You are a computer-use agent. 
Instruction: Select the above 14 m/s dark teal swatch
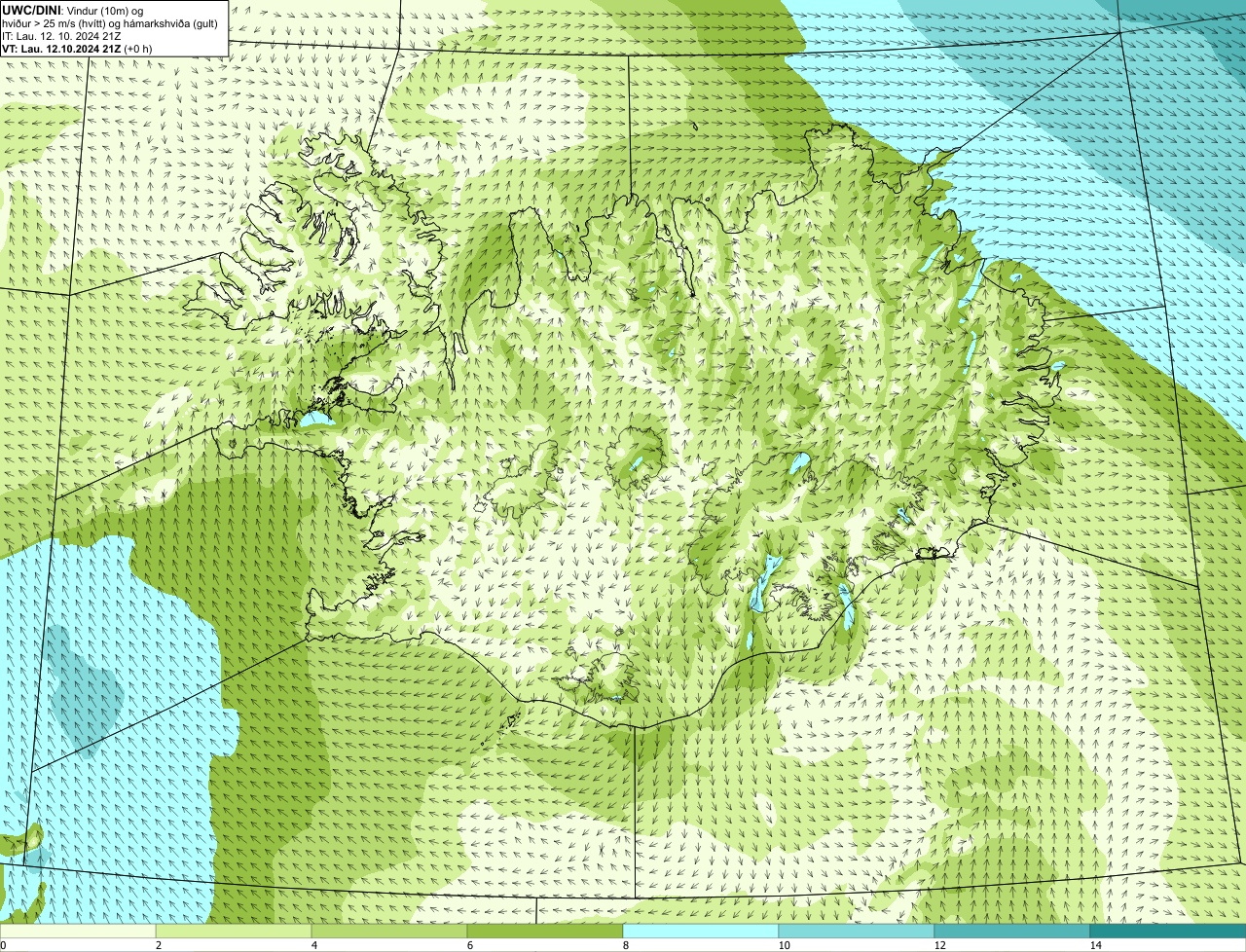pos(1168,931)
